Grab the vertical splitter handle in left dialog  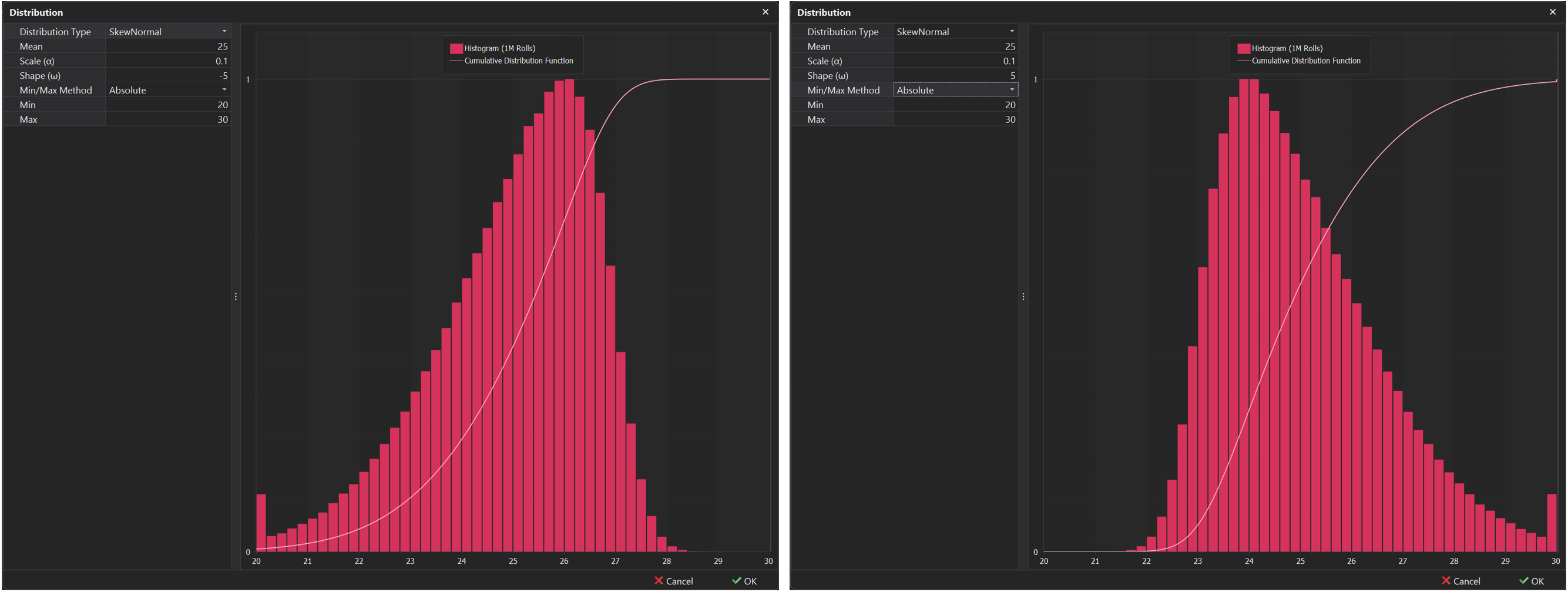coord(236,297)
